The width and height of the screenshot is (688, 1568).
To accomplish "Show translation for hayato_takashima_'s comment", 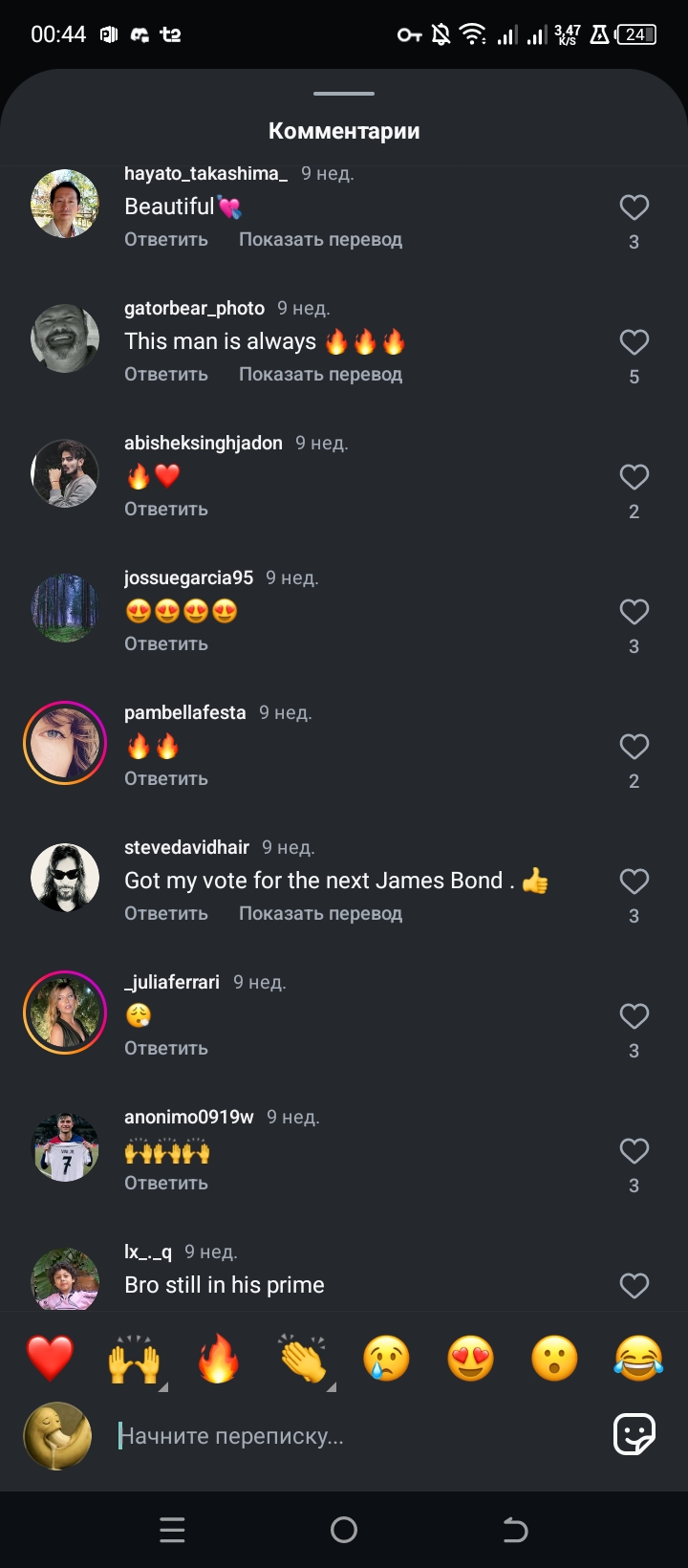I will pos(320,240).
